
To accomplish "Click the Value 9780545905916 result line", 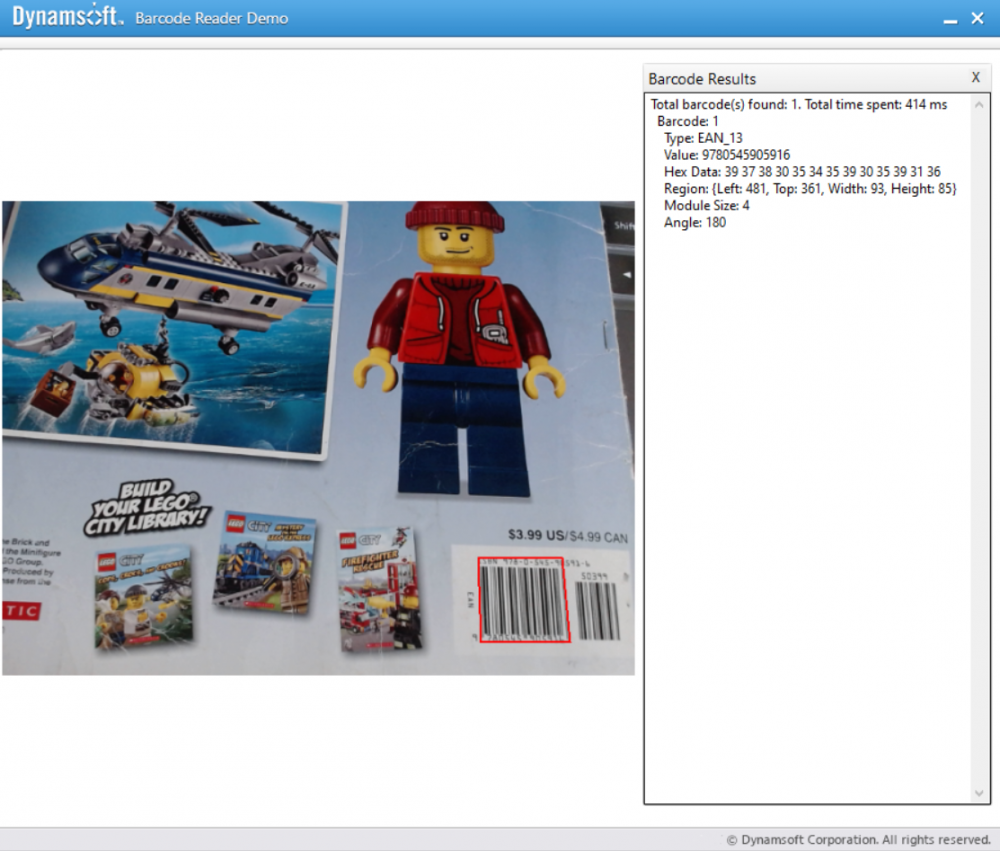I will coord(726,155).
